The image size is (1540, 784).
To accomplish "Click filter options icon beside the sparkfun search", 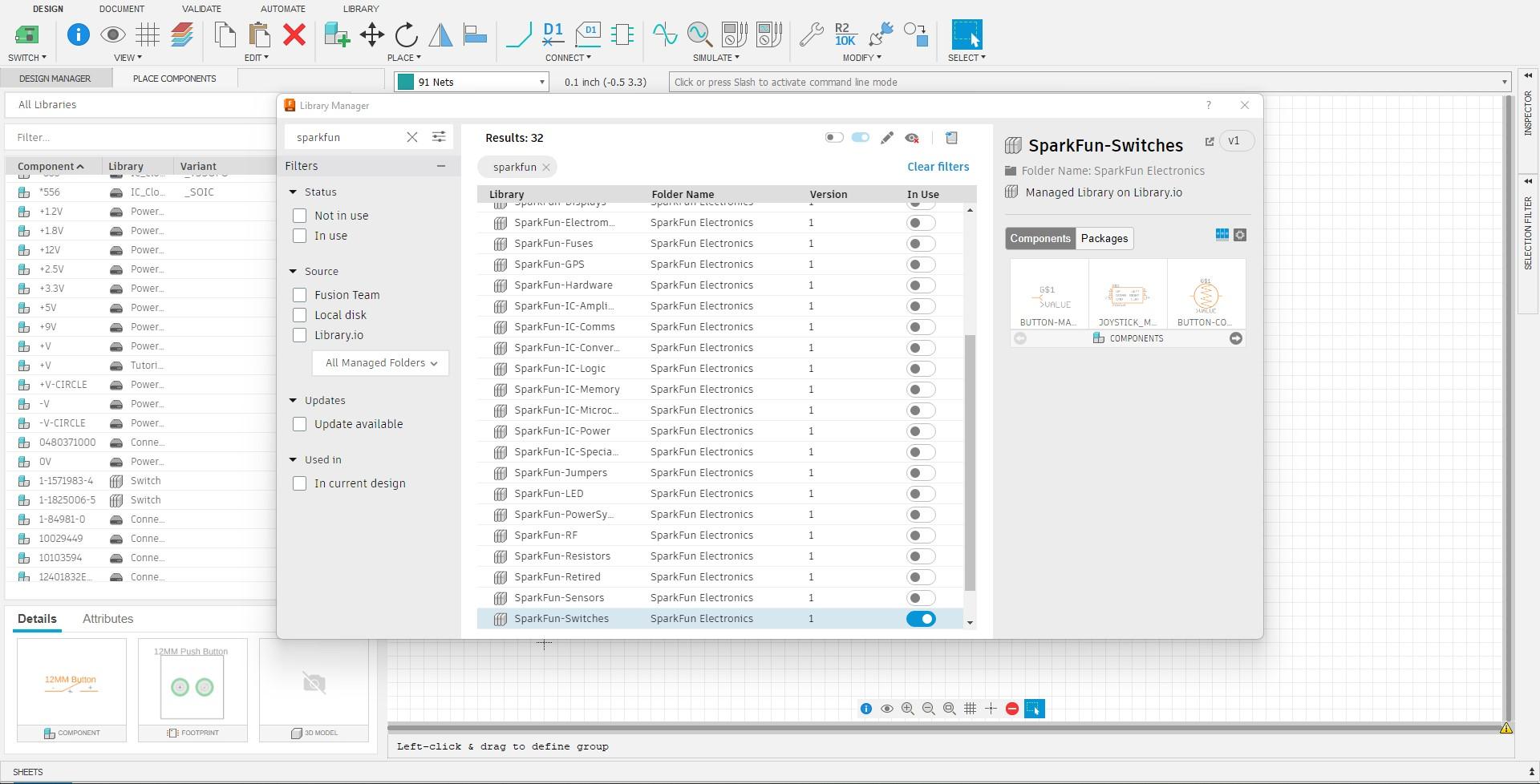I will pyautogui.click(x=439, y=137).
